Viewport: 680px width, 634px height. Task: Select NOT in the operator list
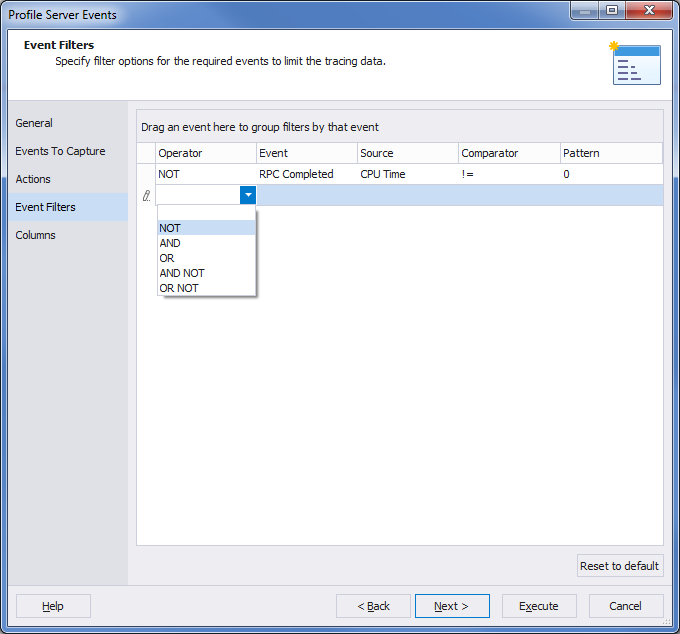click(206, 228)
